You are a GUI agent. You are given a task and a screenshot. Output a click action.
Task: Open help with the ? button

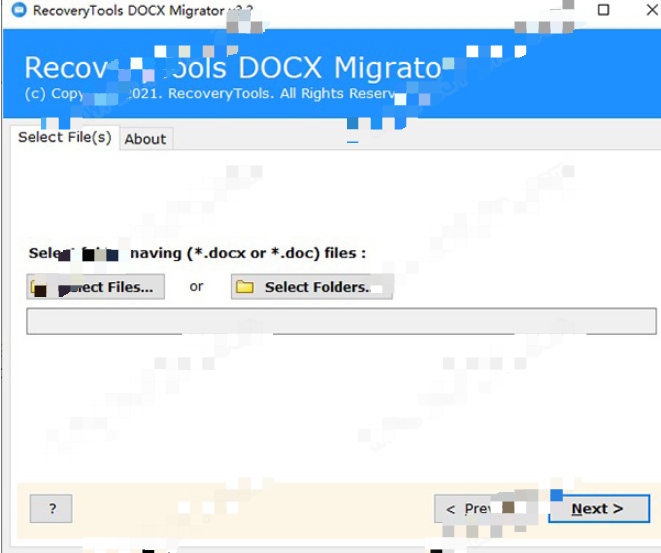[x=51, y=509]
